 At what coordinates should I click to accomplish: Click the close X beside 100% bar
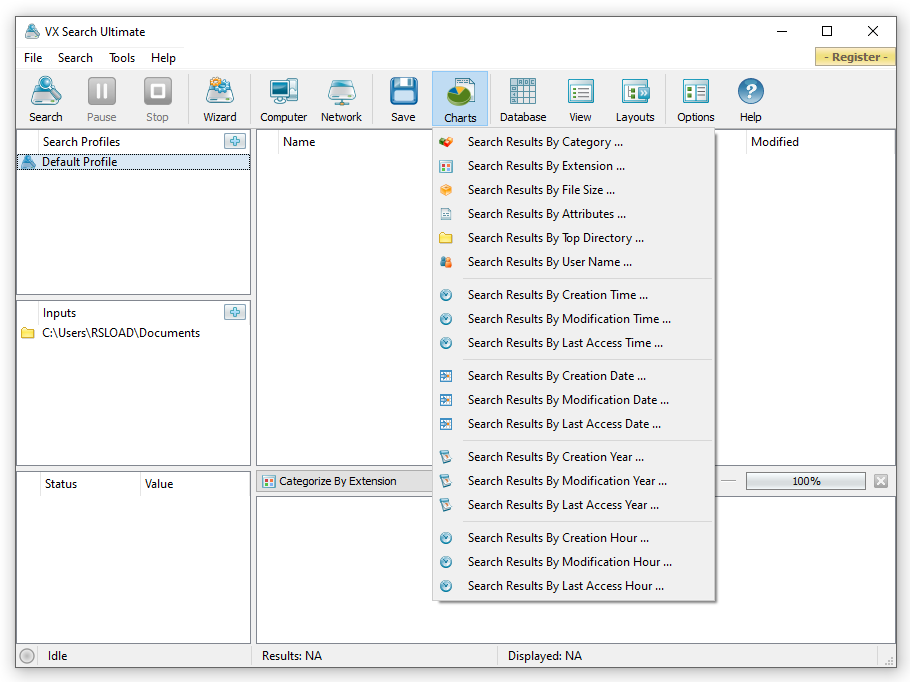tap(881, 481)
